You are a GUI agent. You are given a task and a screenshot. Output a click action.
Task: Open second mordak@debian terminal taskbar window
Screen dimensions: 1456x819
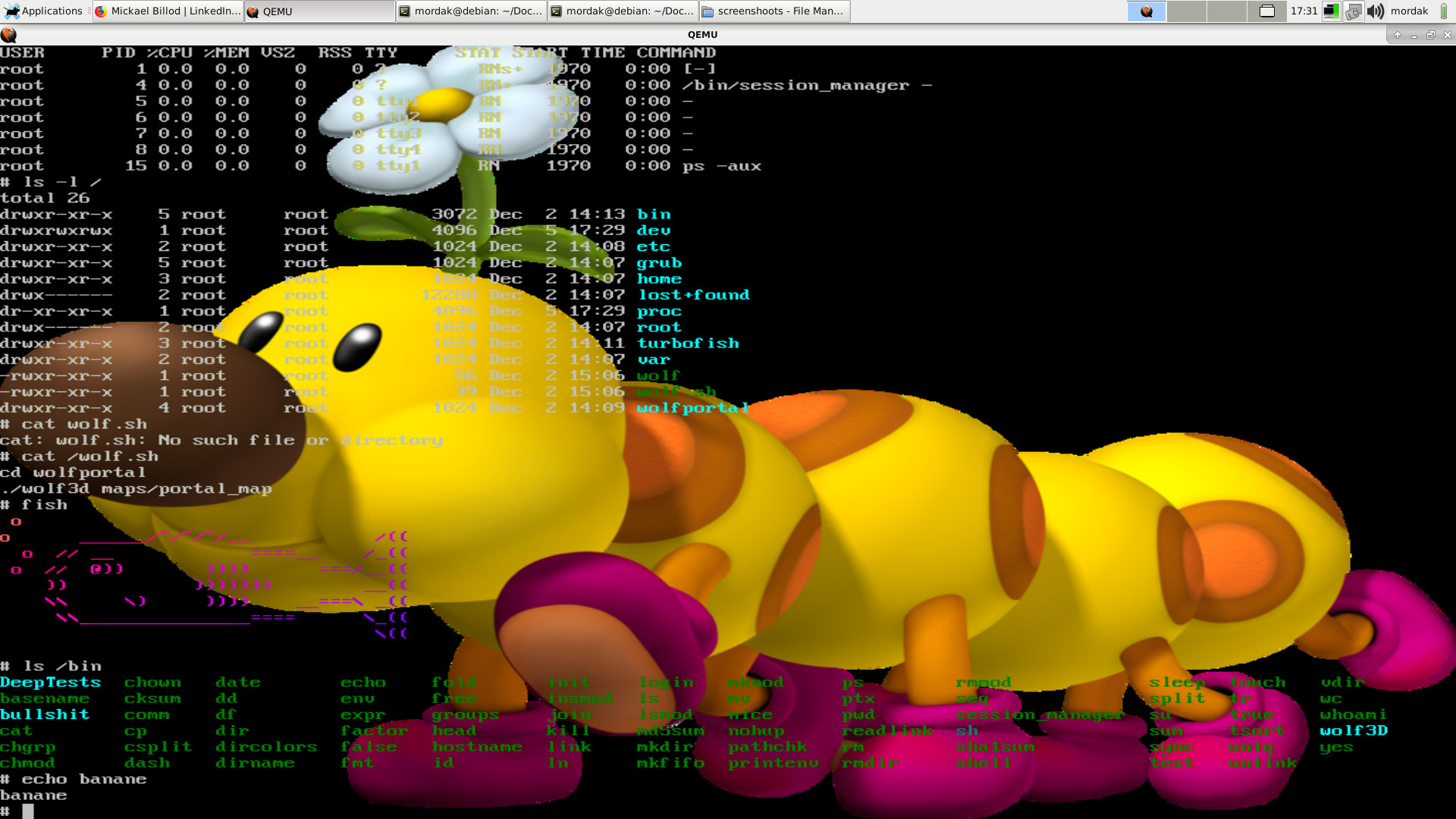(x=622, y=11)
